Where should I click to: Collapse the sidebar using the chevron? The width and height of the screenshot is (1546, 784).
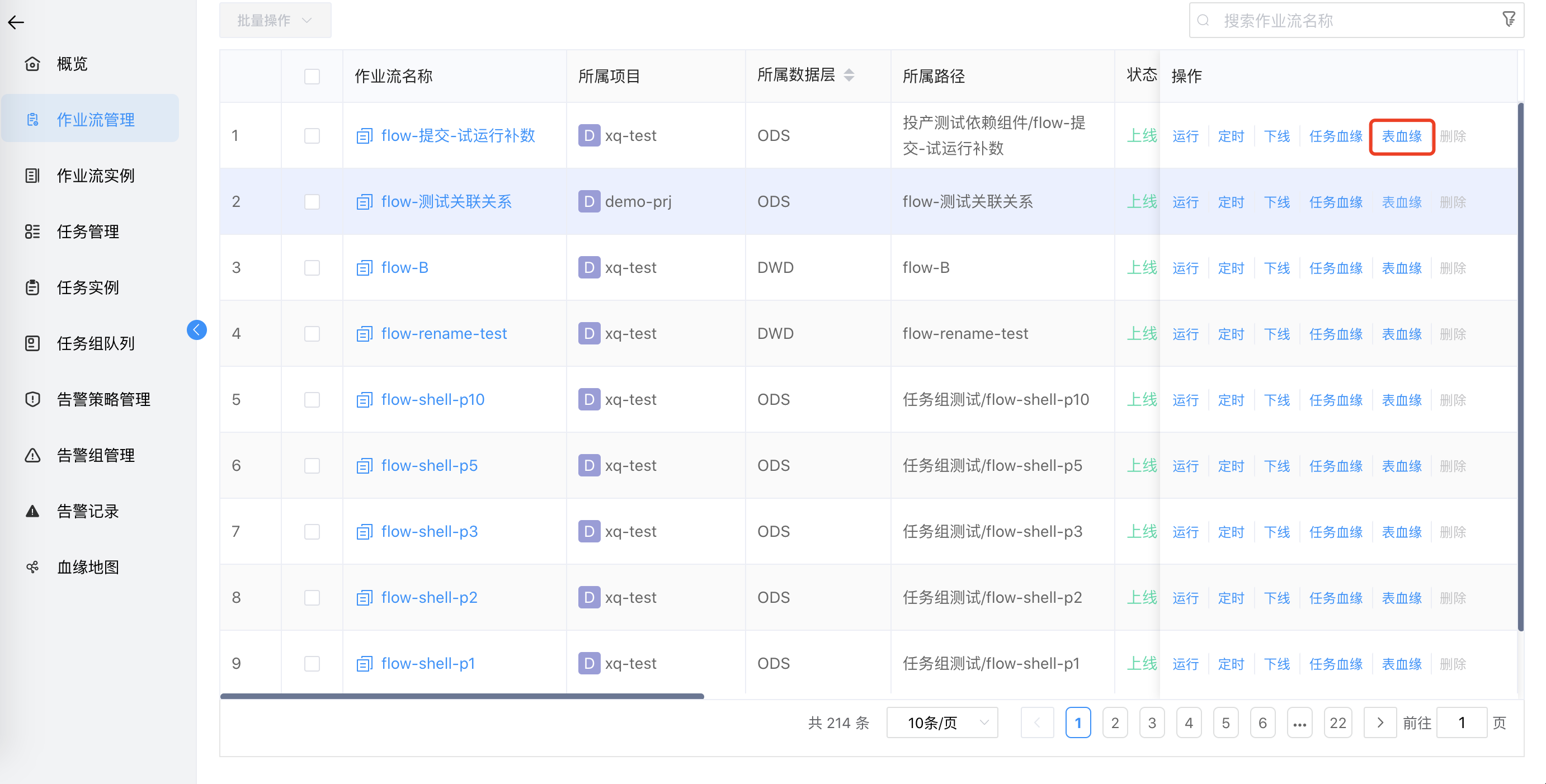pyautogui.click(x=196, y=329)
